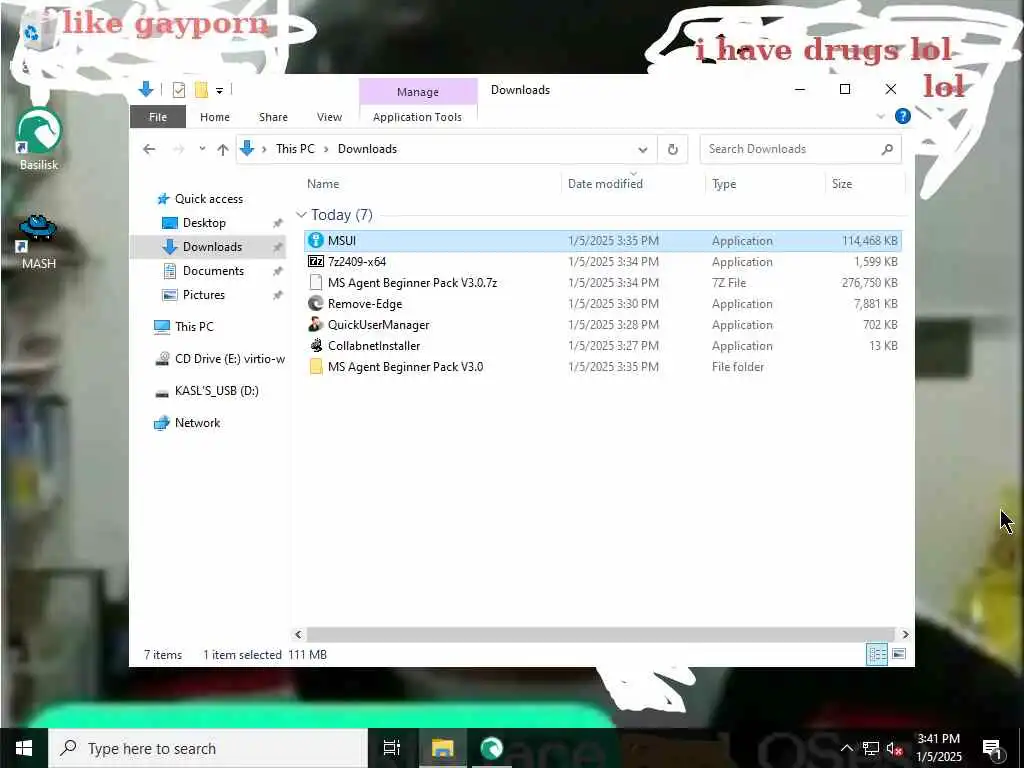Click the Properties quick access toolbar icon
The width and height of the screenshot is (1024, 768).
click(x=178, y=90)
